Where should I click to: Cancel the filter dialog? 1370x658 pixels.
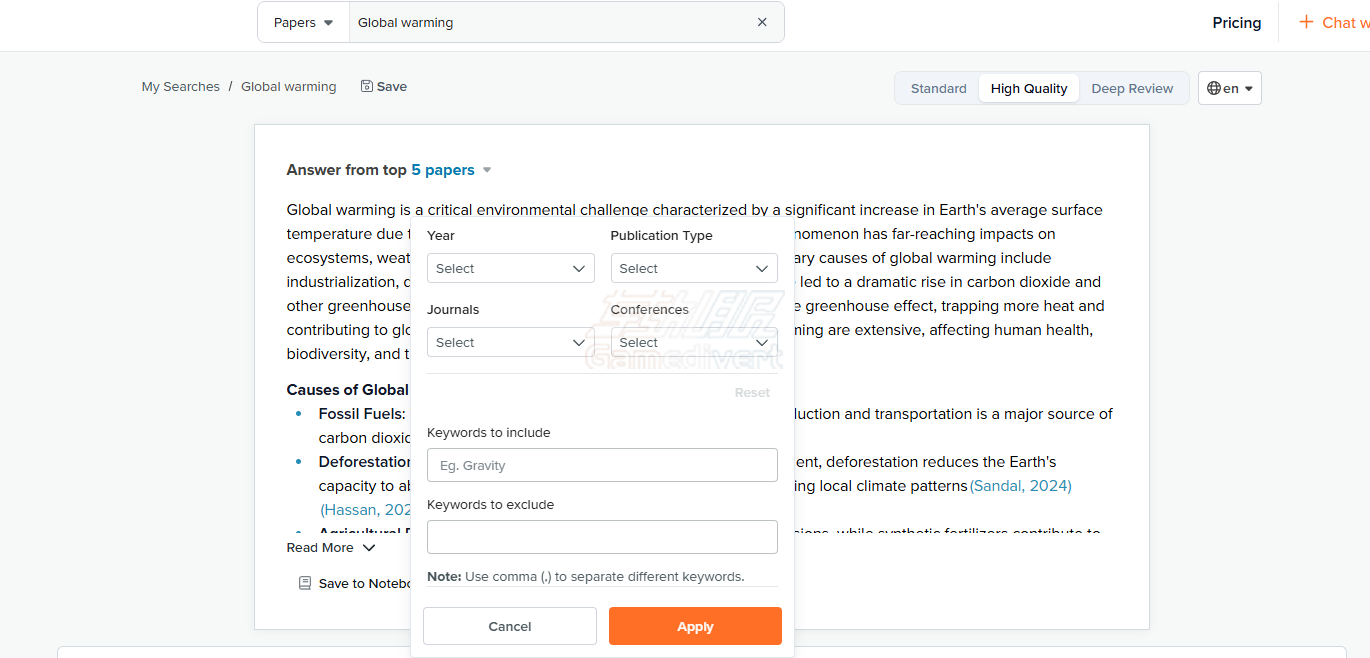510,626
